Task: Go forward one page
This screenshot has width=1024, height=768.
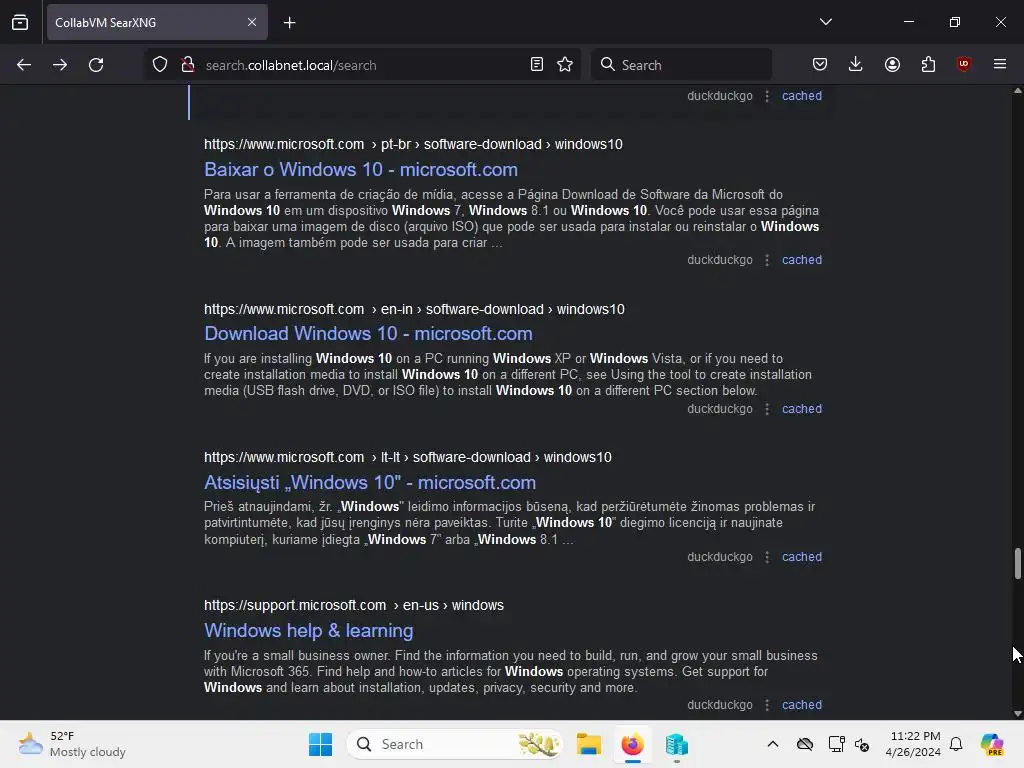Action: click(60, 65)
